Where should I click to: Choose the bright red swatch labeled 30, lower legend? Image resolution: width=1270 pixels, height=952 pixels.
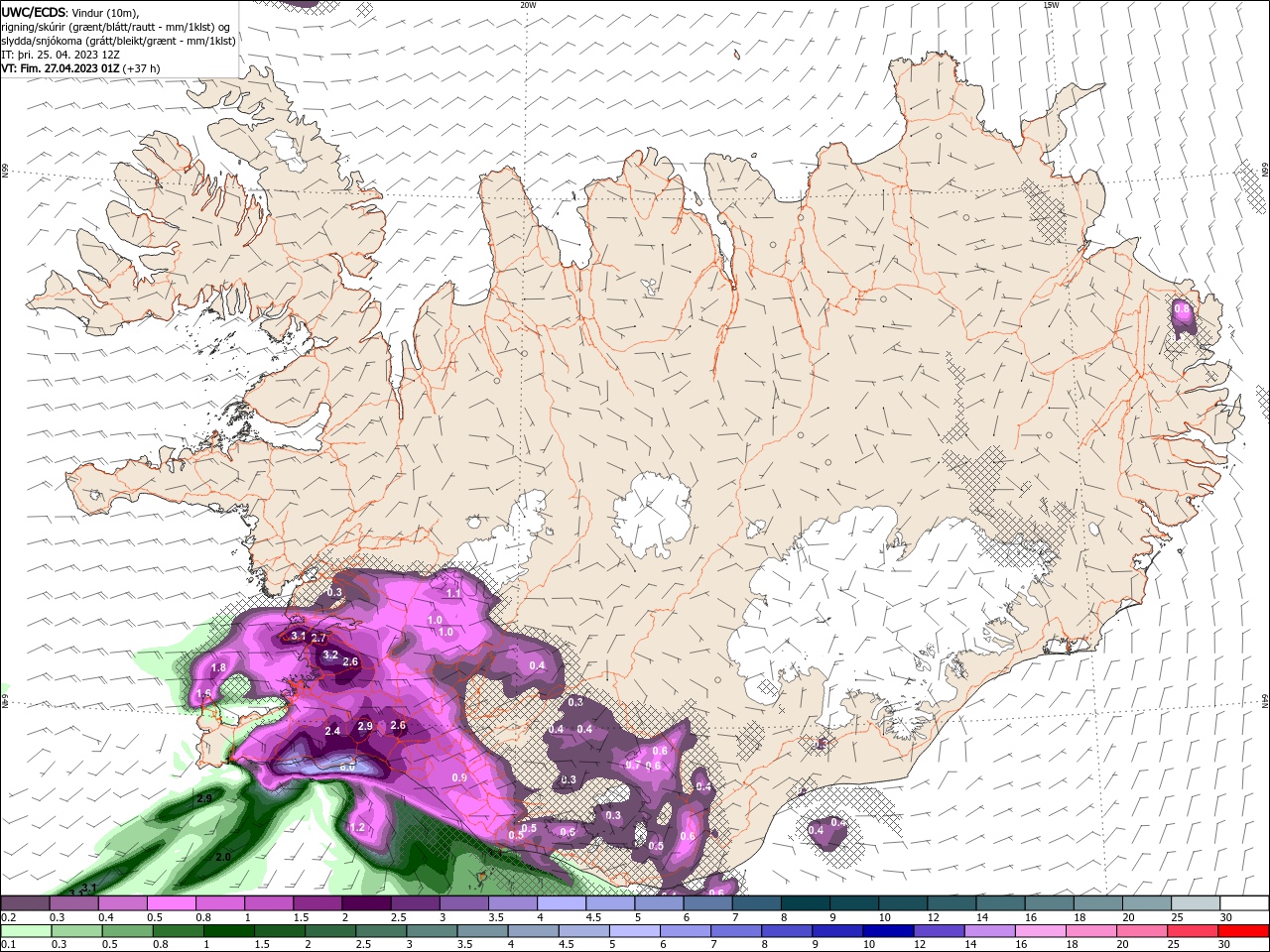[1244, 931]
